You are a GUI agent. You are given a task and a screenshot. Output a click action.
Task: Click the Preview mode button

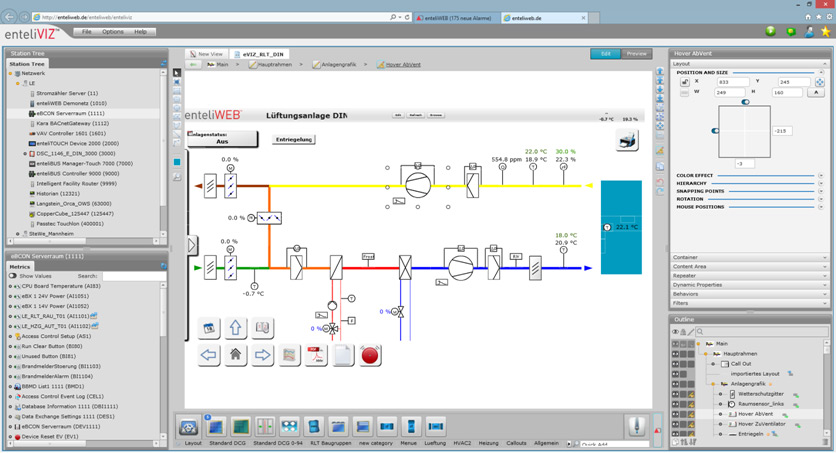(637, 54)
